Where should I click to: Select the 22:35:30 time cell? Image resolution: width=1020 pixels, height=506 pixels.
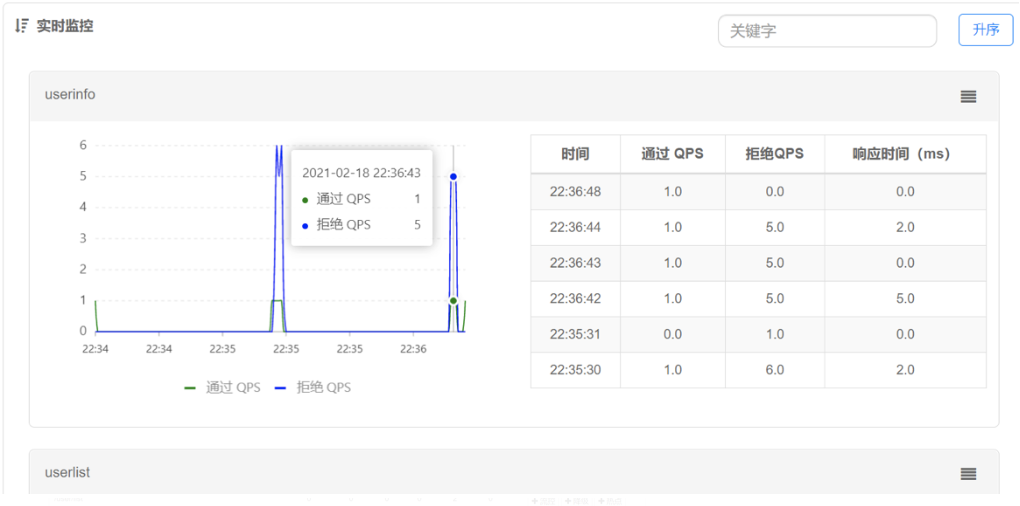[575, 370]
